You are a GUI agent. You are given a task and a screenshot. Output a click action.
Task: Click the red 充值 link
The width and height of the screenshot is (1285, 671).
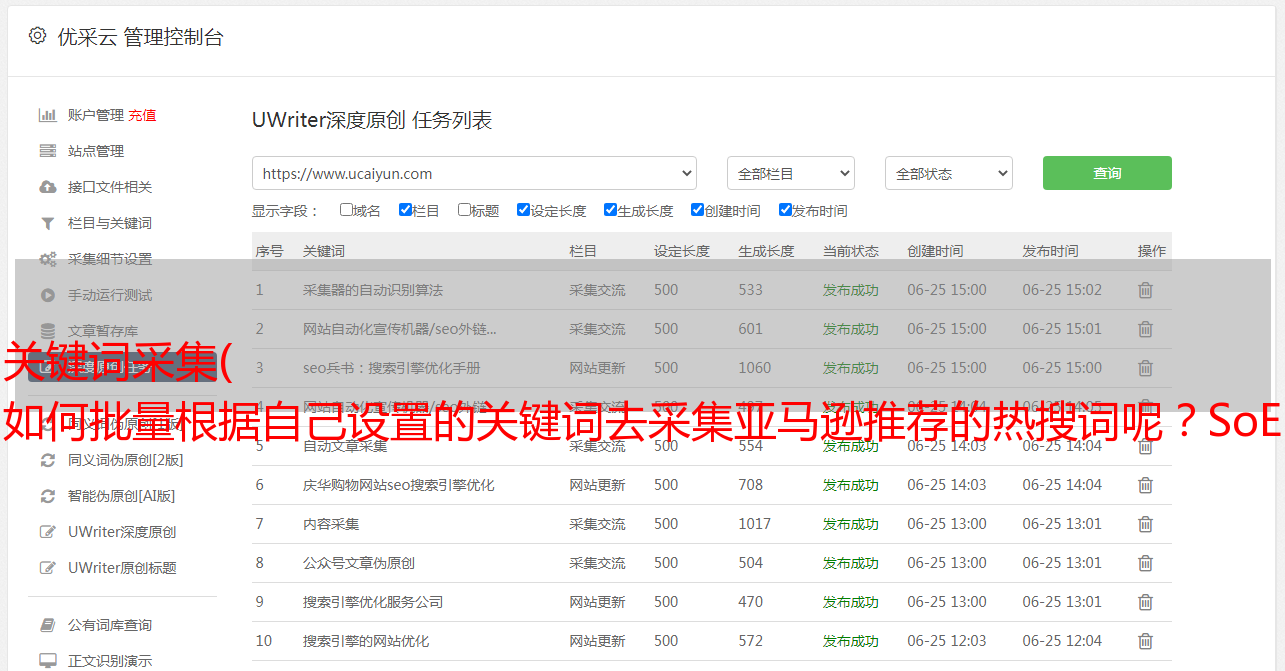pos(142,115)
